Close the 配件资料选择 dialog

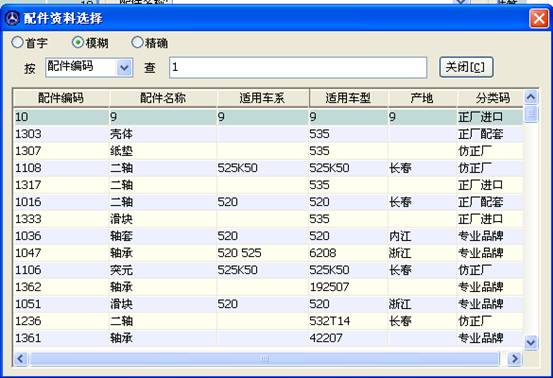[x=539, y=18]
